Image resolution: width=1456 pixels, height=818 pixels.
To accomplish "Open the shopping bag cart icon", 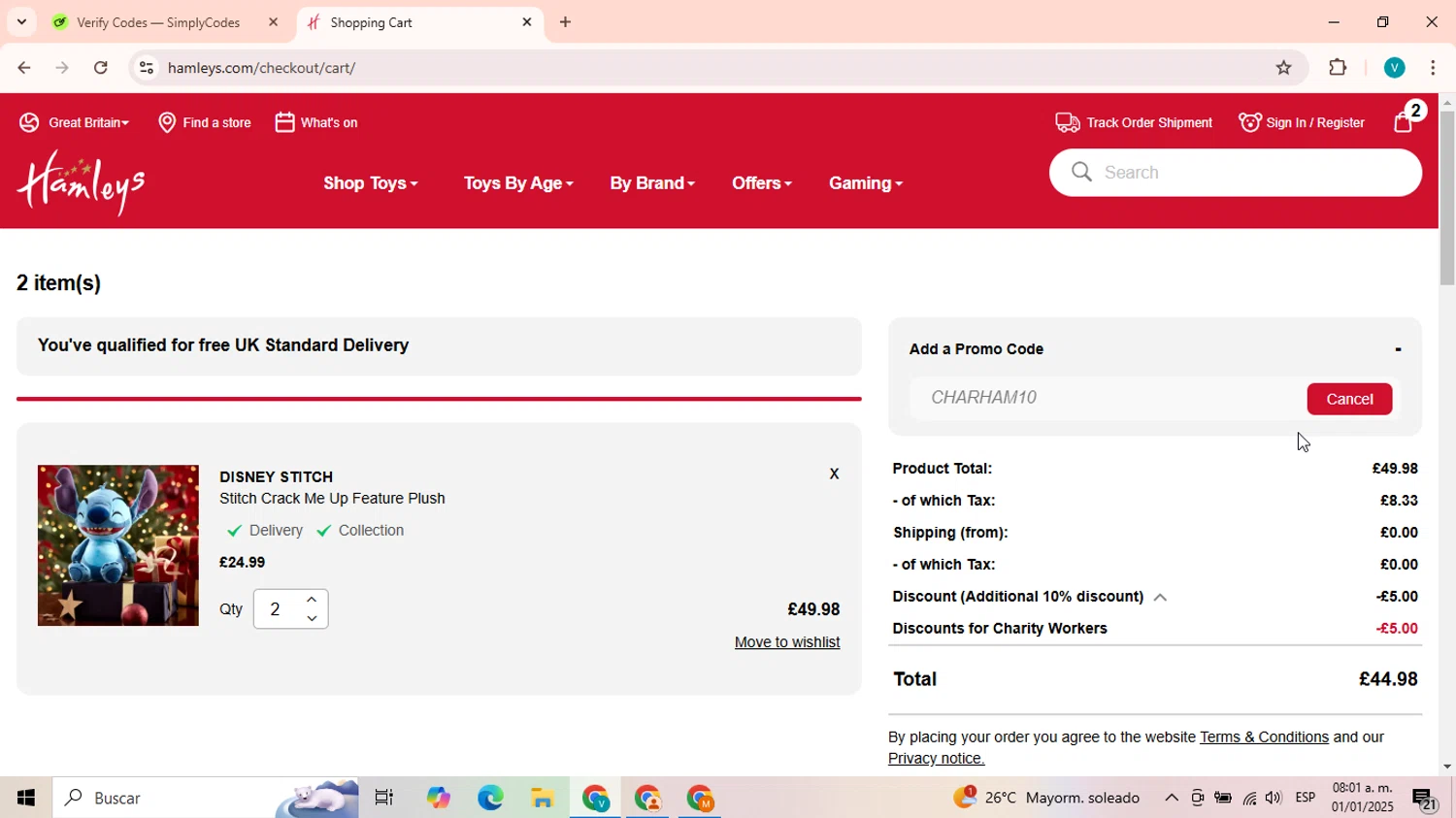I will pos(1405,121).
